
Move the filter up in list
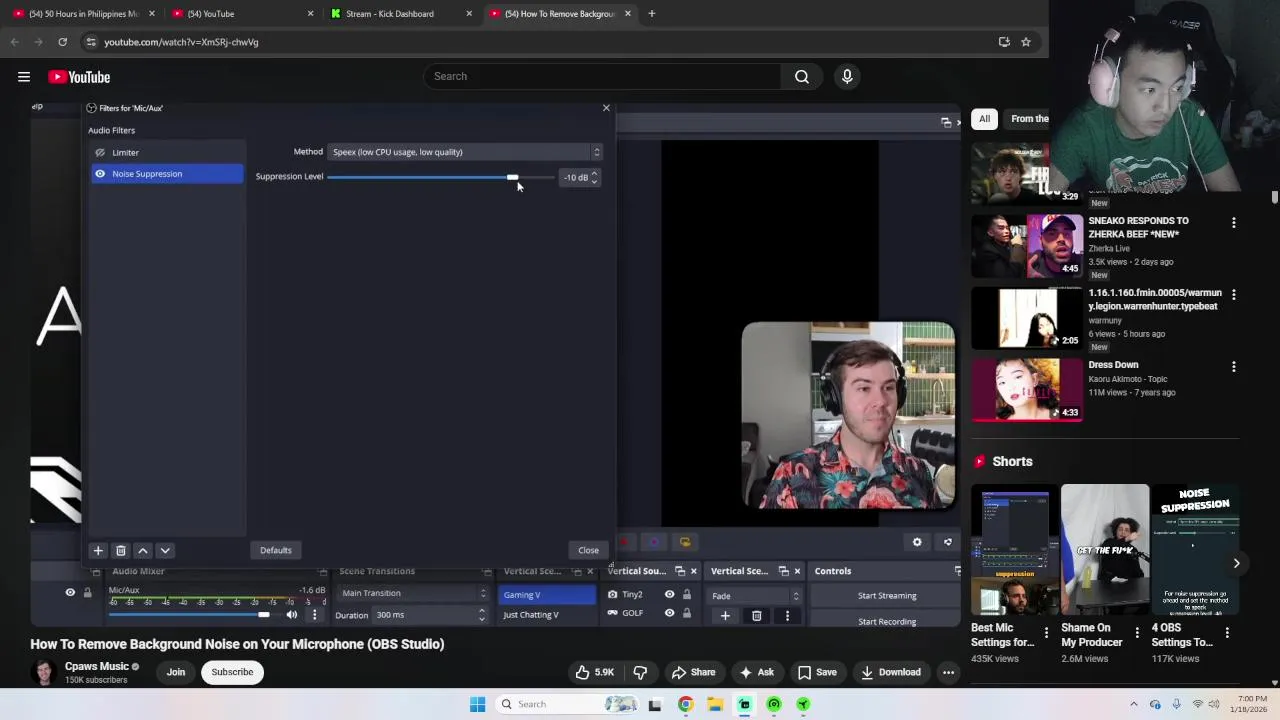[143, 551]
